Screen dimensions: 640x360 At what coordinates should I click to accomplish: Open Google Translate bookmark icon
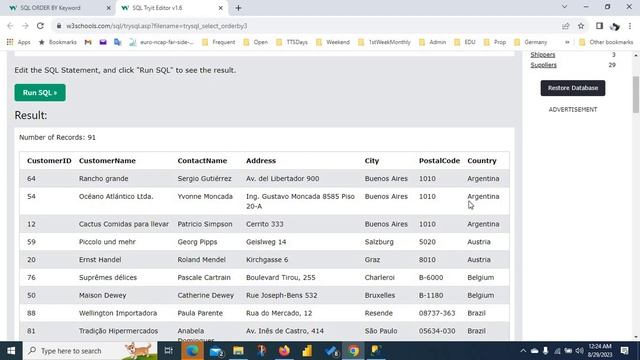pos(118,42)
